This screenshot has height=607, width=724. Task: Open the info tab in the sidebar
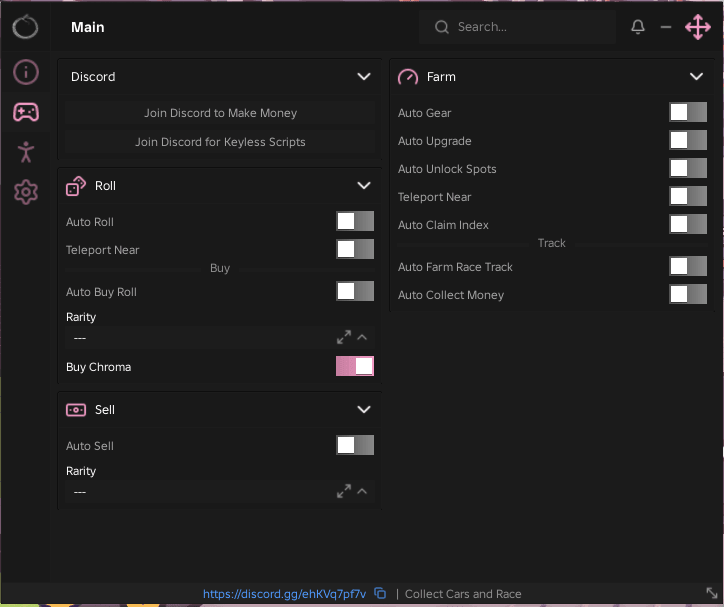pyautogui.click(x=26, y=72)
